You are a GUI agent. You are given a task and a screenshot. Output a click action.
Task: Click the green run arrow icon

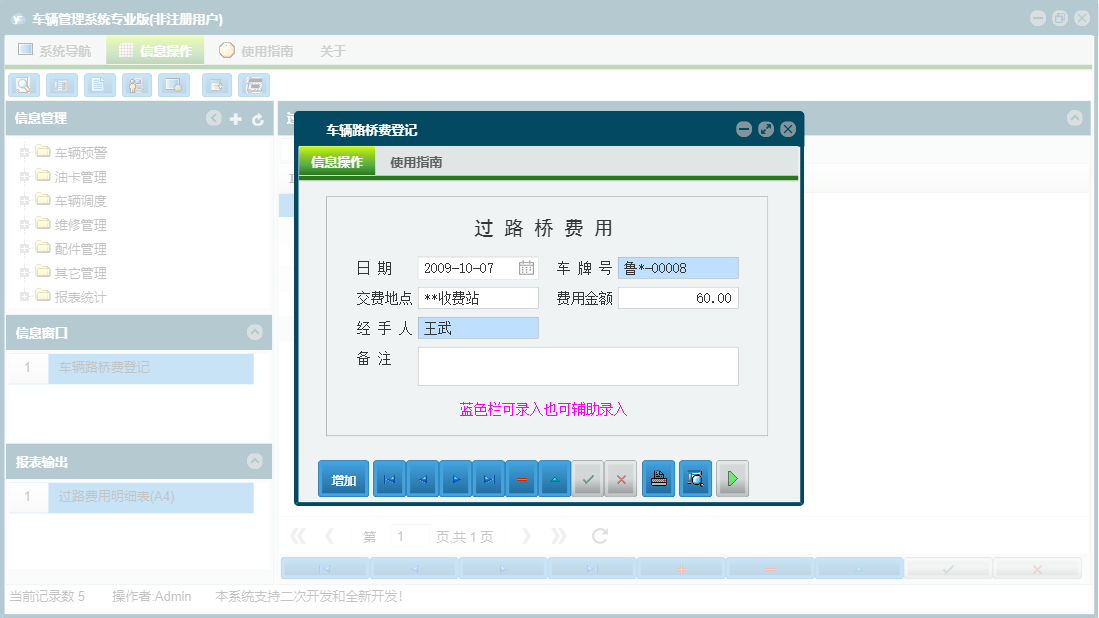click(x=731, y=478)
